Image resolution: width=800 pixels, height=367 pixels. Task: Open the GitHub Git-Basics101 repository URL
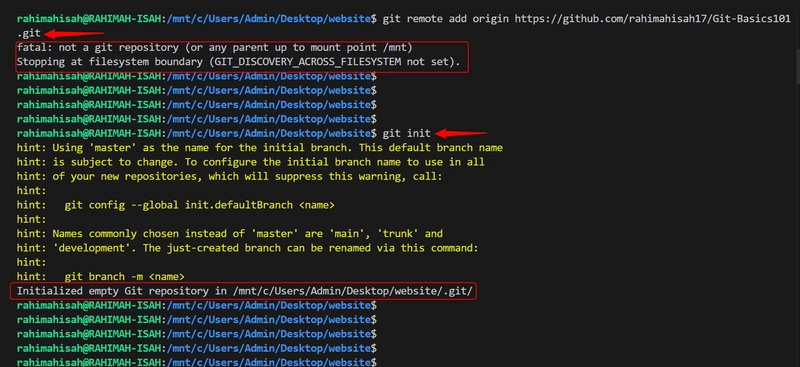(653, 19)
